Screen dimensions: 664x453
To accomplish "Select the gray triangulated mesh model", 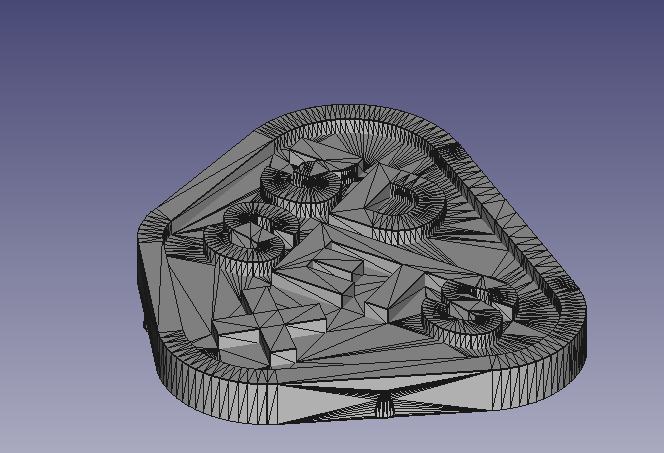I will (362, 265).
